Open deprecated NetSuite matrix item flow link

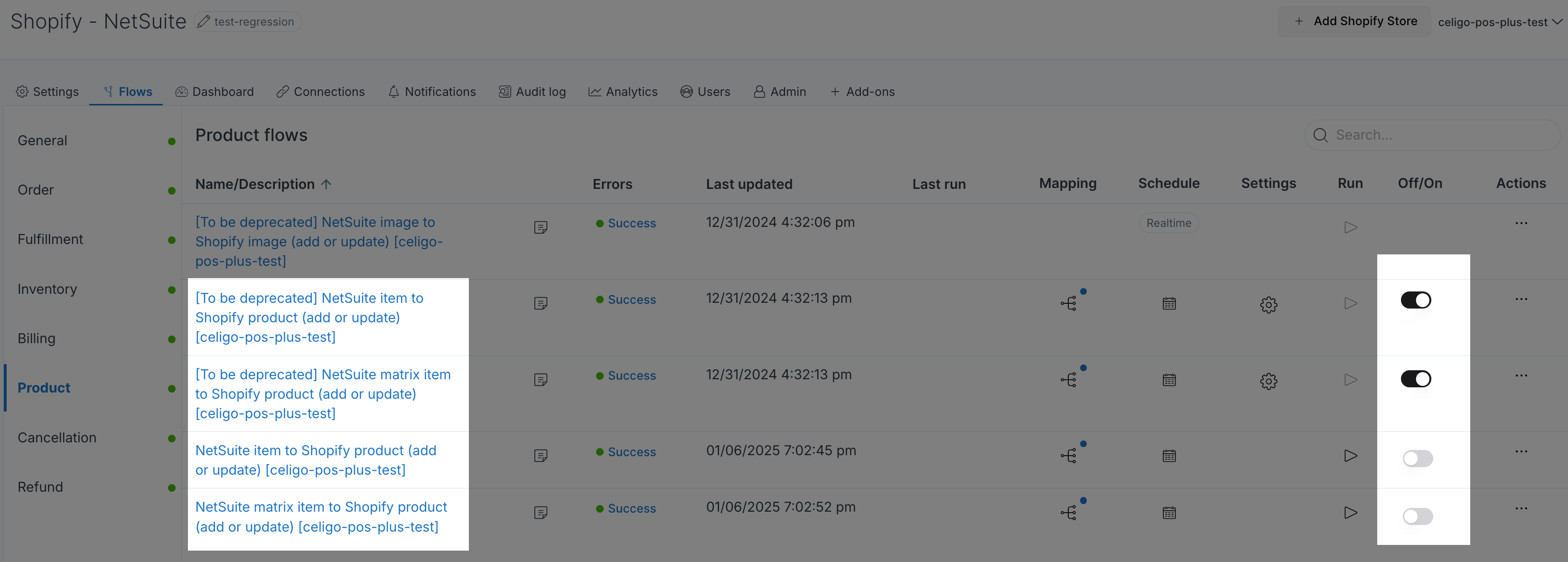(x=323, y=394)
